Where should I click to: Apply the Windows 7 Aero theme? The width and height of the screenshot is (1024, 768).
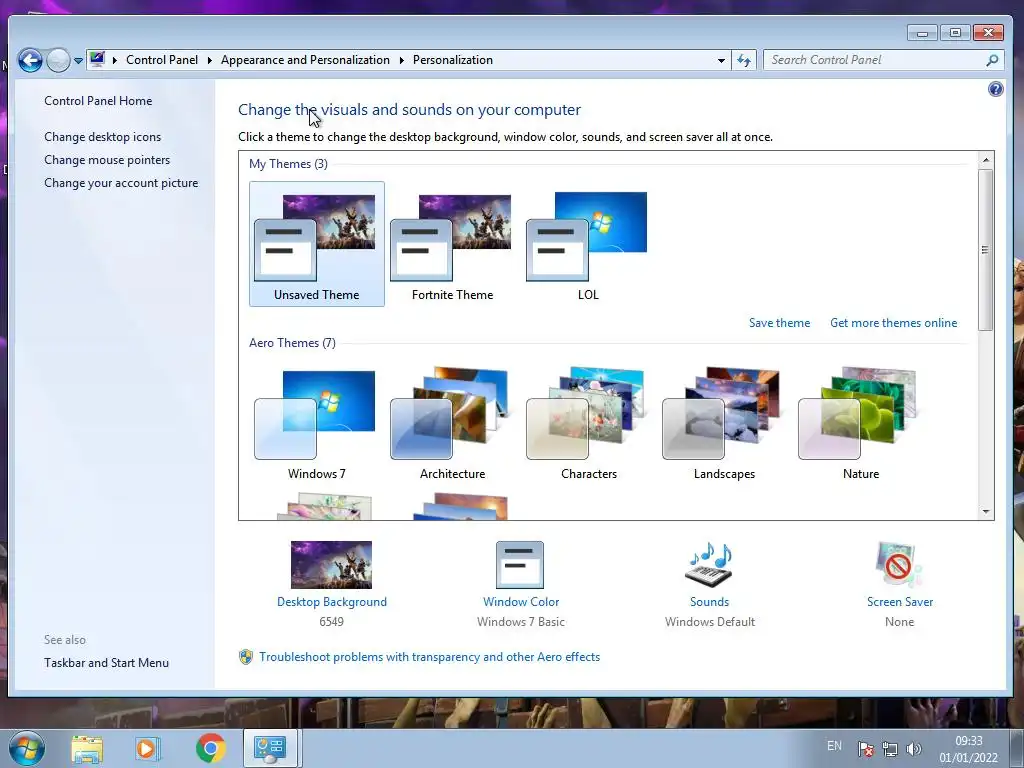click(x=317, y=423)
